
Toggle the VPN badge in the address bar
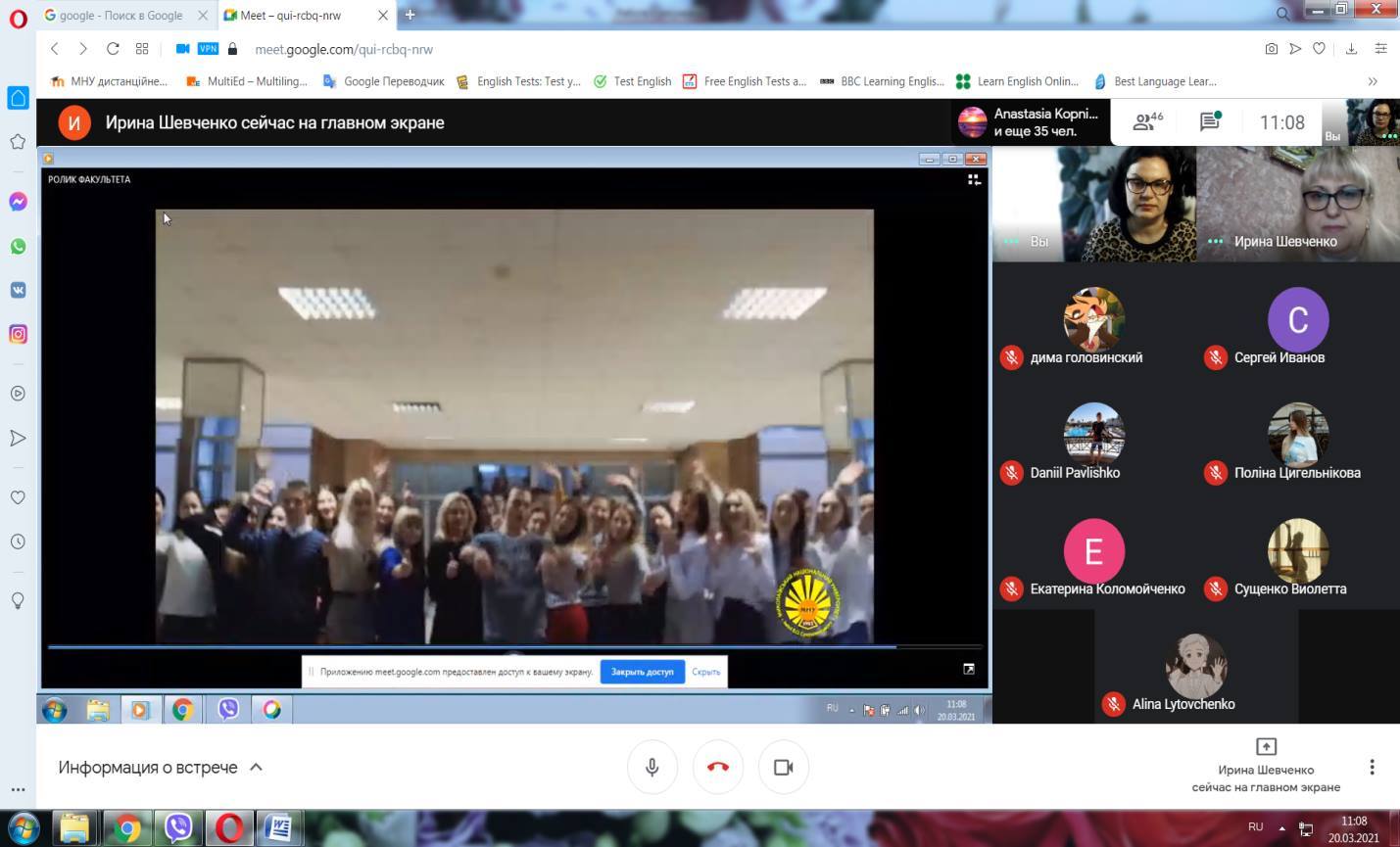208,49
